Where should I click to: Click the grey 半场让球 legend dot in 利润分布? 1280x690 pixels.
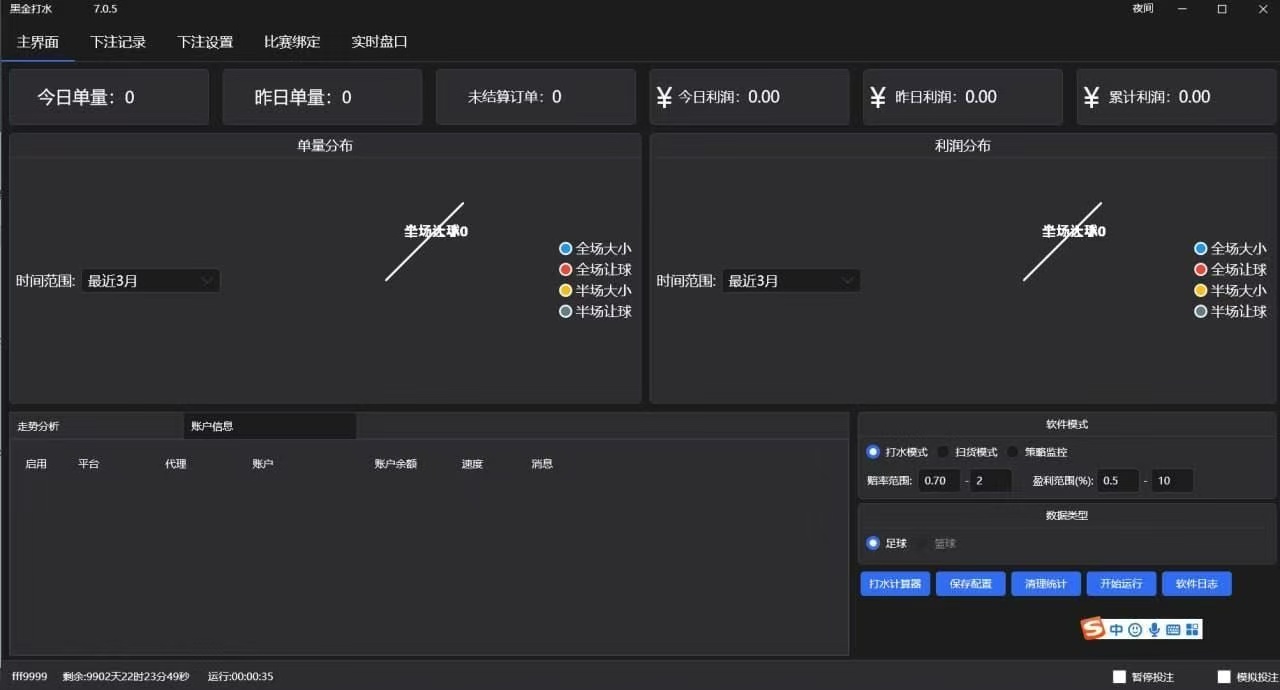pos(1201,312)
